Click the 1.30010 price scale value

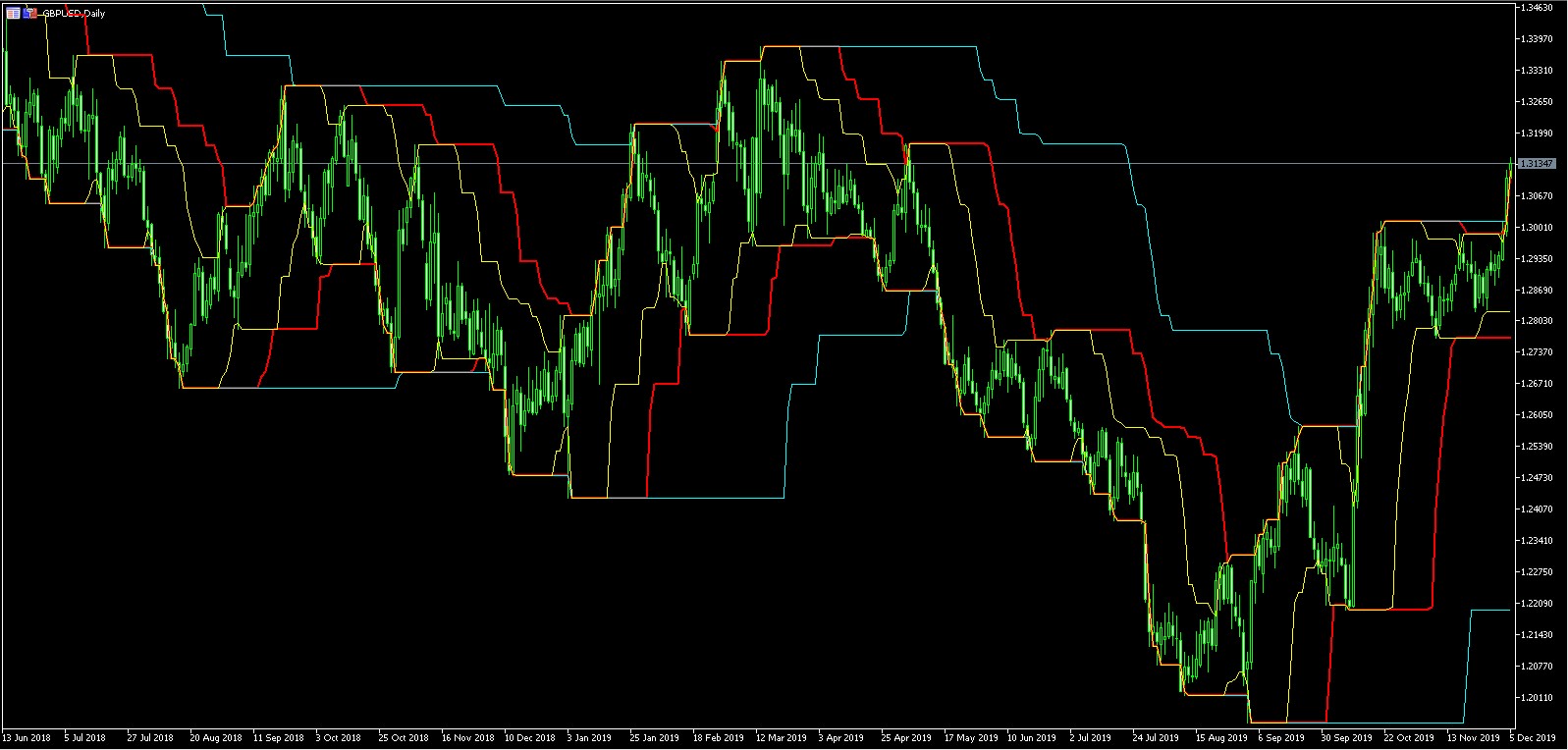coord(1537,228)
